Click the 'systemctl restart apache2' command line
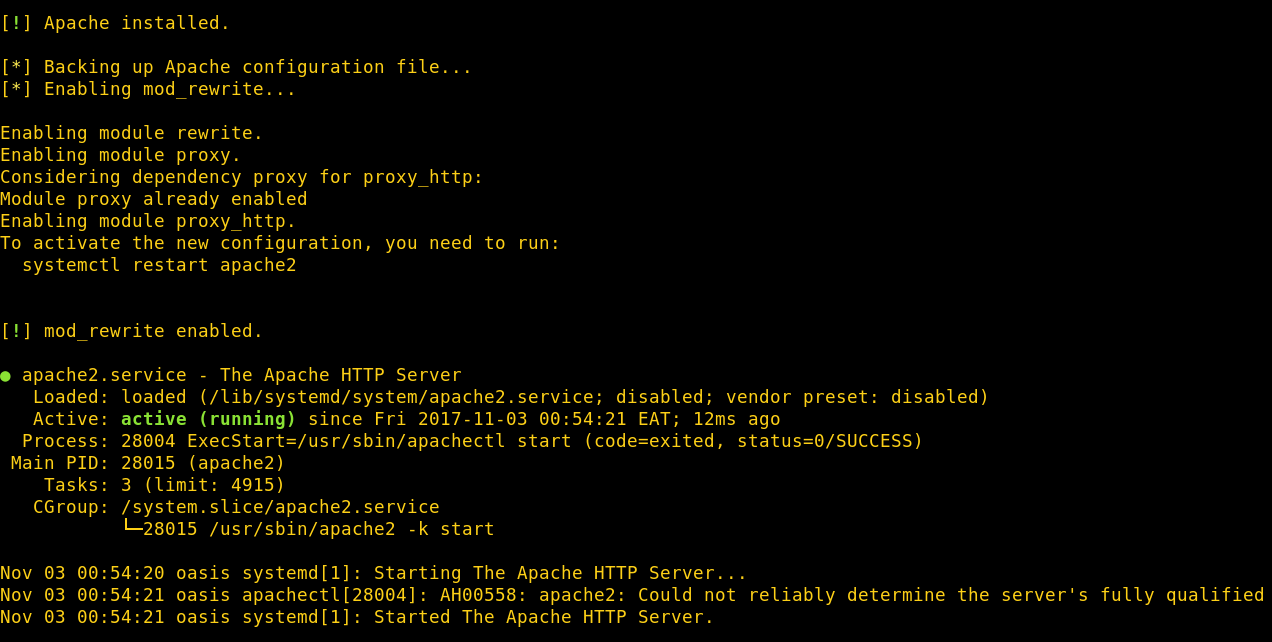Viewport: 1272px width, 642px height. pyautogui.click(x=159, y=265)
